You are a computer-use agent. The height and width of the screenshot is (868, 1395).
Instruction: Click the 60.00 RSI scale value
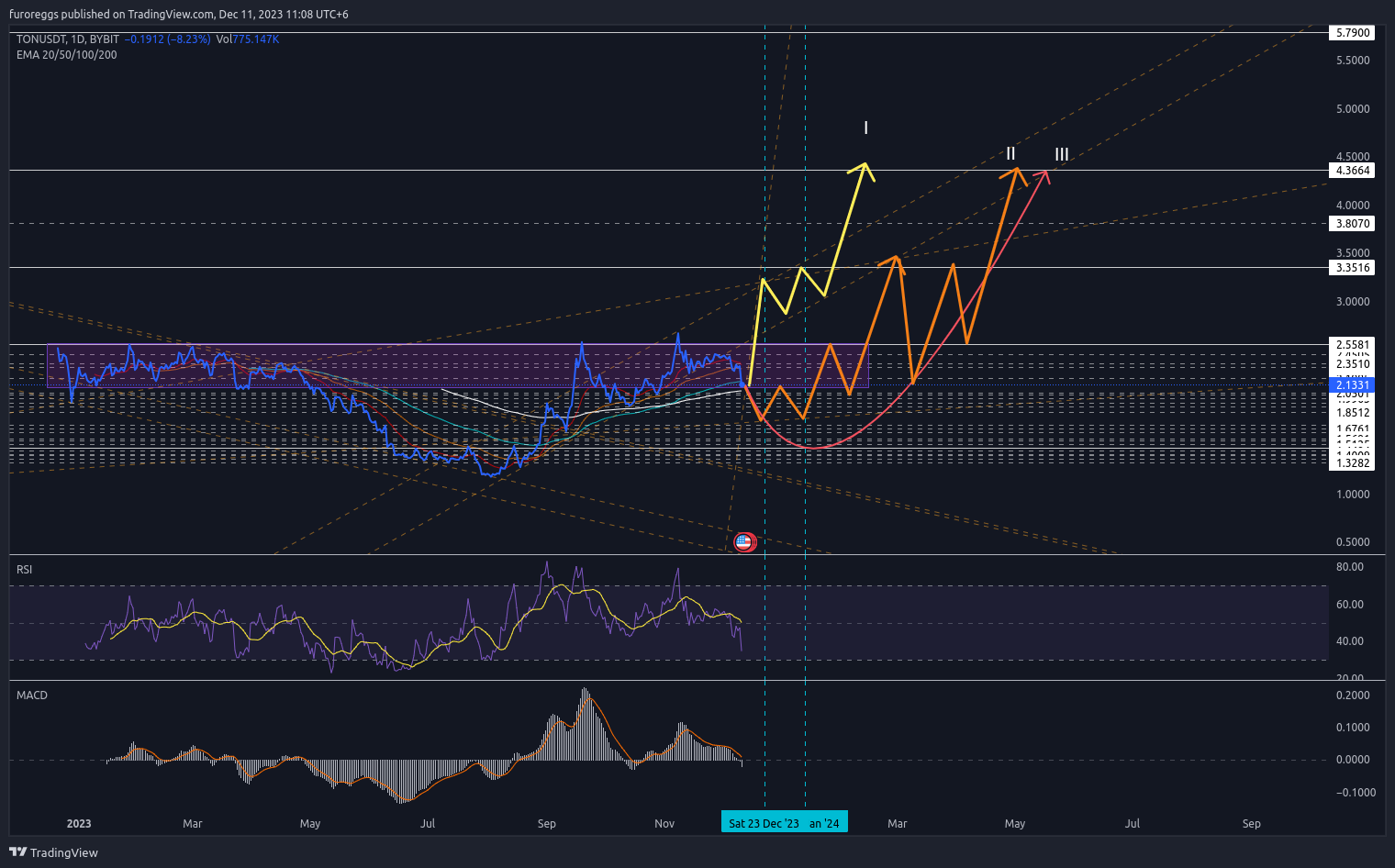[1350, 605]
